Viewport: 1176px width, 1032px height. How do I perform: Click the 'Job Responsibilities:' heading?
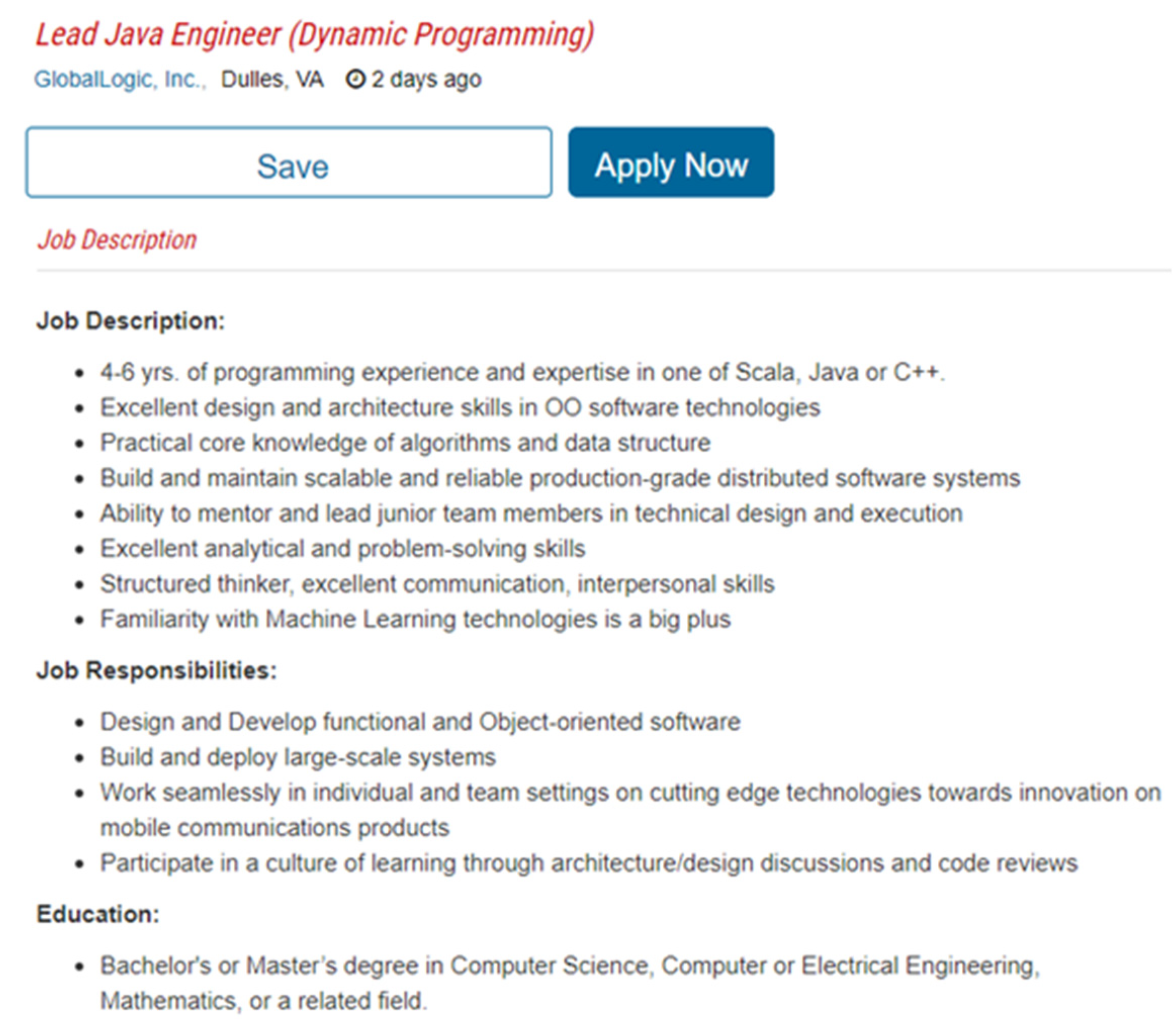tap(157, 670)
